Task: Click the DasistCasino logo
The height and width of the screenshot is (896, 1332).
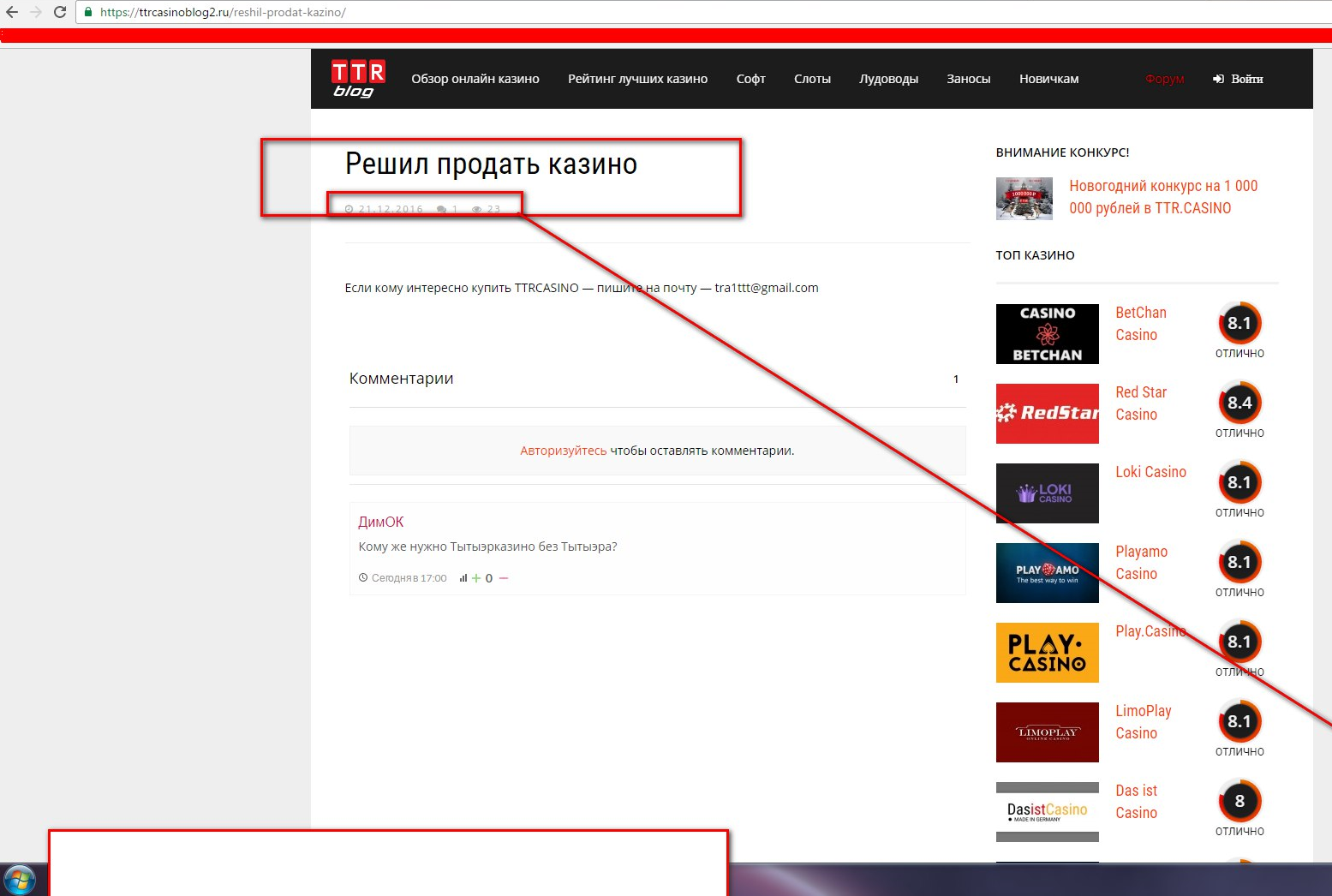Action: click(x=1047, y=812)
